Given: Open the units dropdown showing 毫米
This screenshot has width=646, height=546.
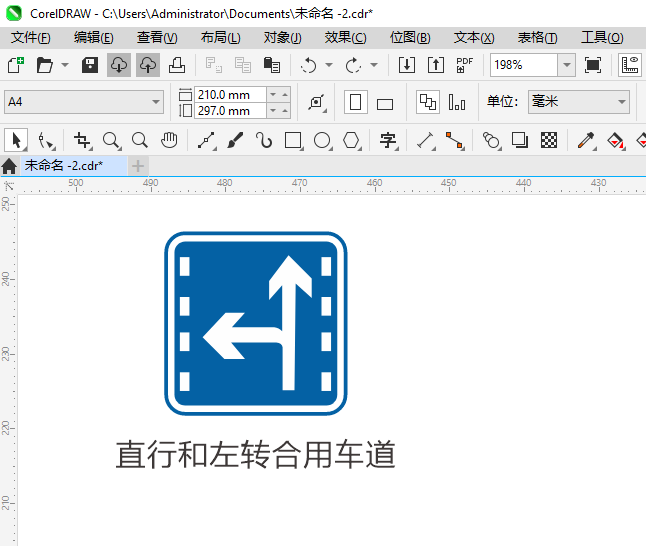Looking at the screenshot, I should pyautogui.click(x=579, y=102).
